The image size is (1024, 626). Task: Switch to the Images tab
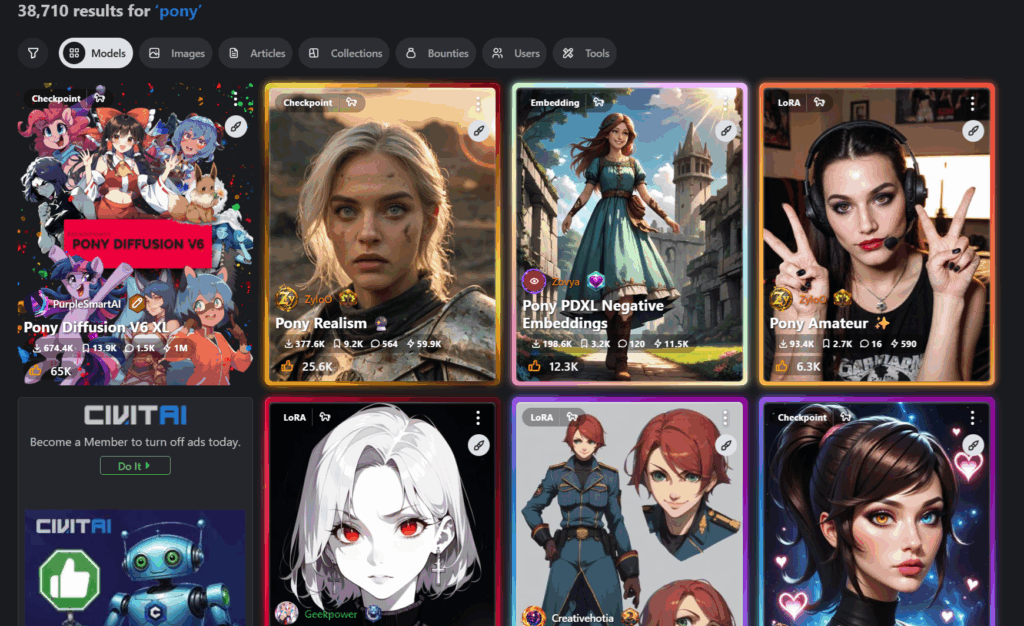(x=176, y=53)
